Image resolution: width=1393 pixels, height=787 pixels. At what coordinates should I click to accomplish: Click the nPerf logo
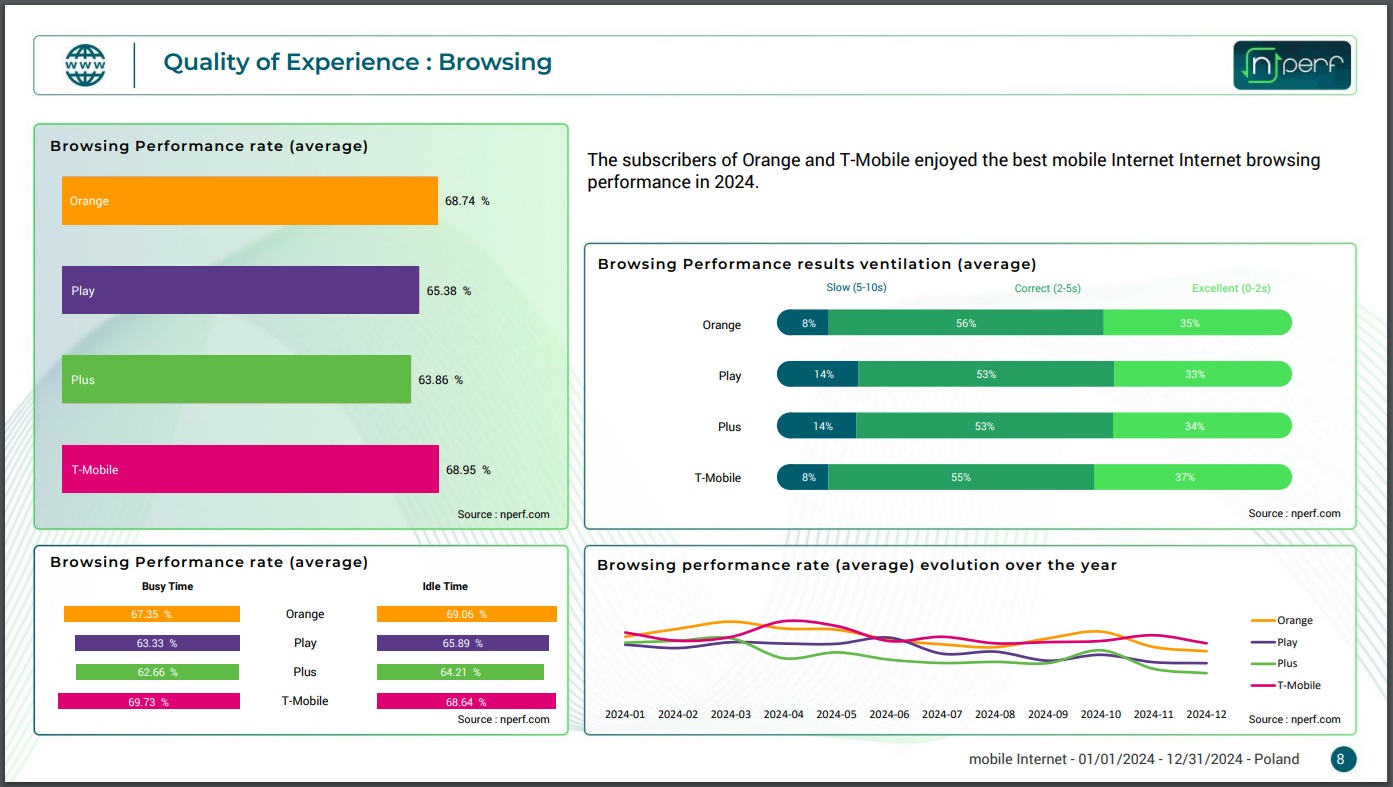tap(1292, 65)
